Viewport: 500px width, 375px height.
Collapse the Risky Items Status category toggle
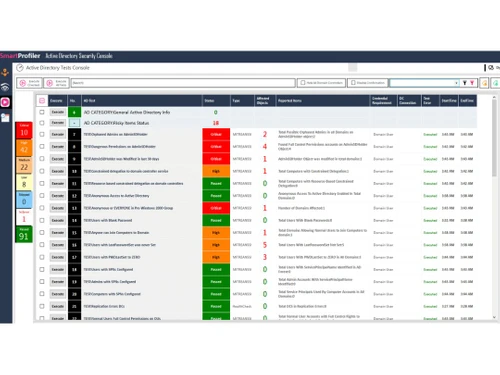click(74, 123)
